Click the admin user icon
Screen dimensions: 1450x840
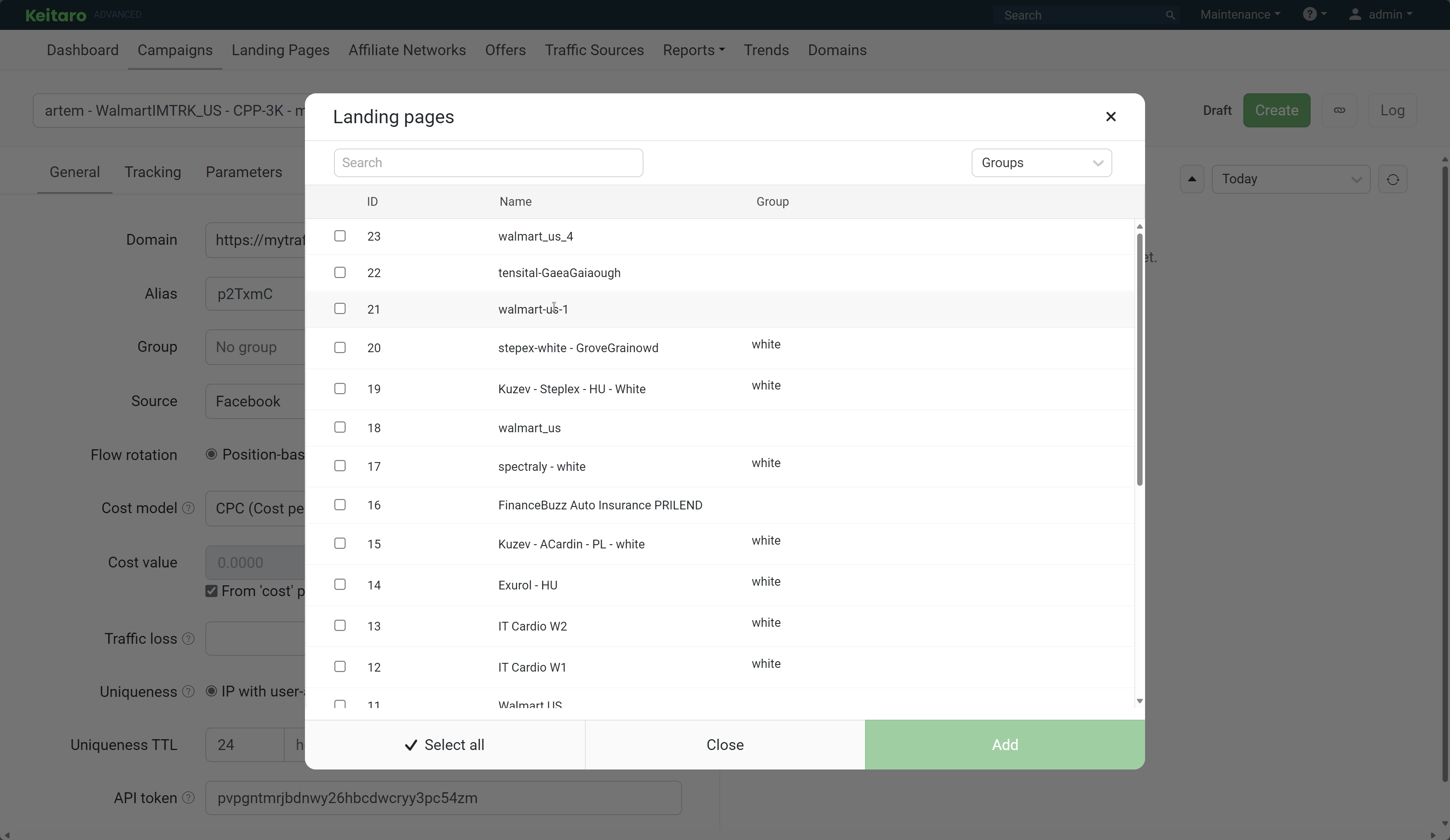tap(1355, 15)
